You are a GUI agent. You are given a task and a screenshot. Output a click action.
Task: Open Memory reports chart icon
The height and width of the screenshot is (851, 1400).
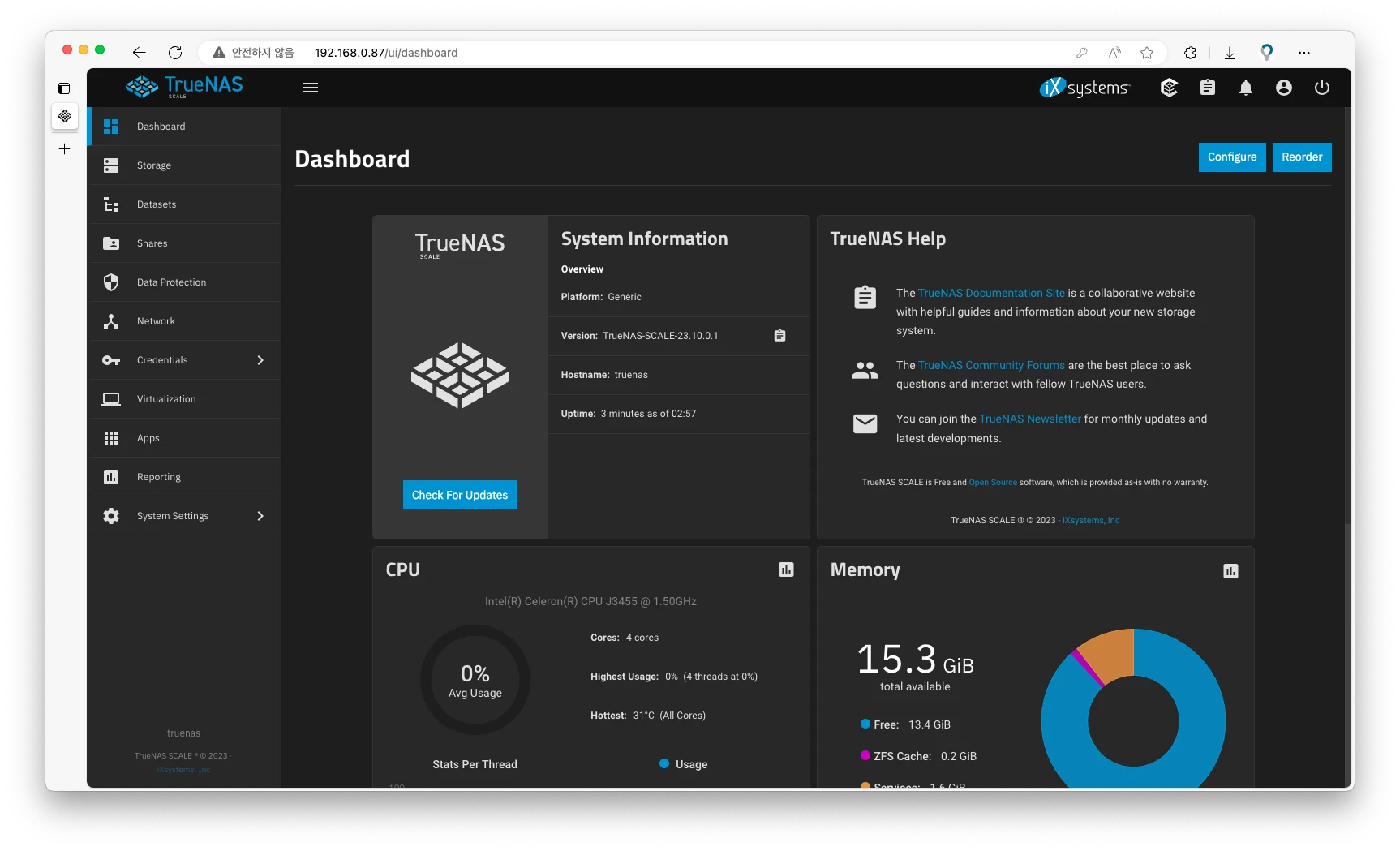pos(1230,571)
